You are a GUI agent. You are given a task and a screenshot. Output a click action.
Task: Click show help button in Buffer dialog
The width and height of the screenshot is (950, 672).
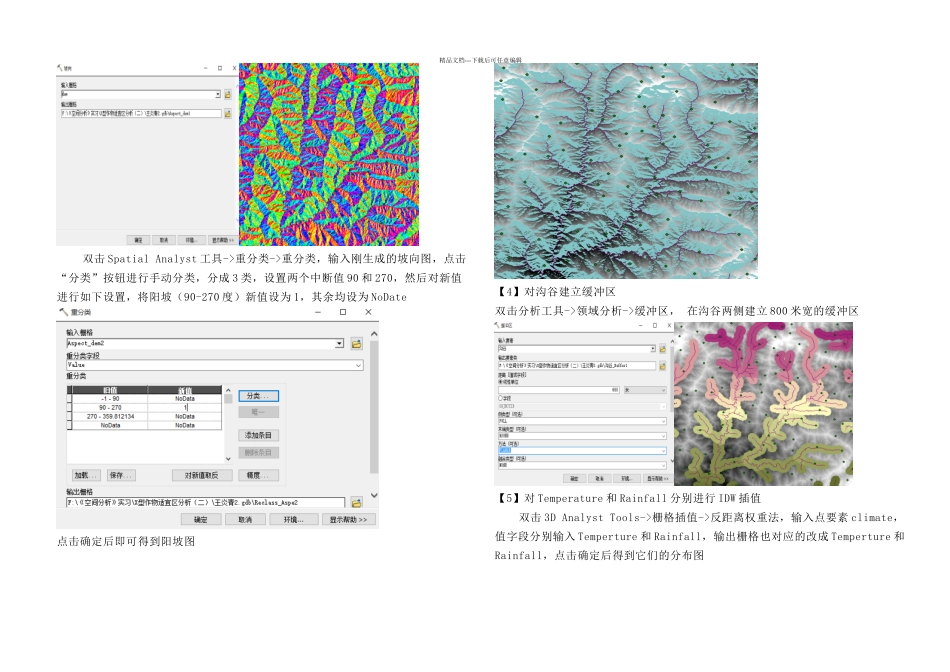[658, 479]
